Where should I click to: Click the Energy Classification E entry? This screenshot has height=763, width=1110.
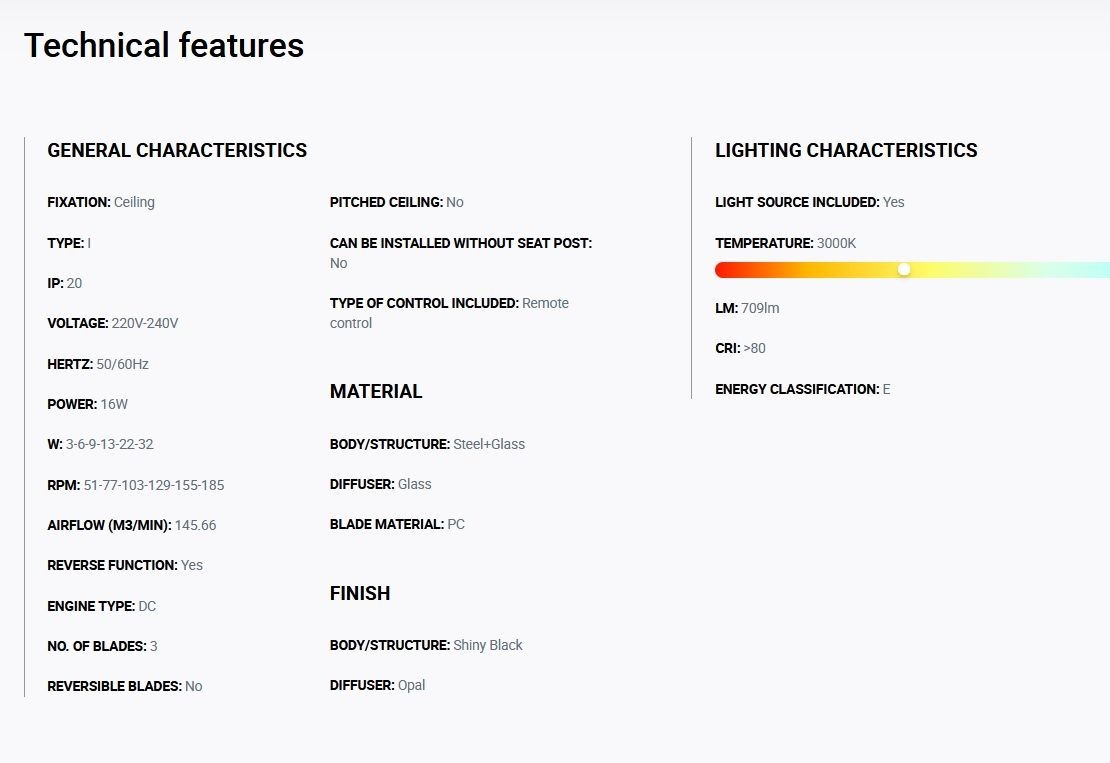pos(803,389)
